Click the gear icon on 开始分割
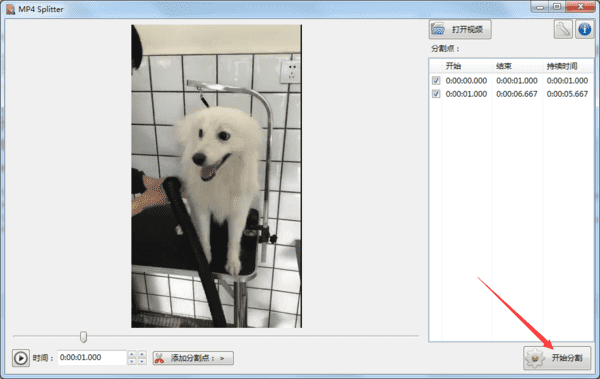This screenshot has width=600, height=379. (x=535, y=358)
